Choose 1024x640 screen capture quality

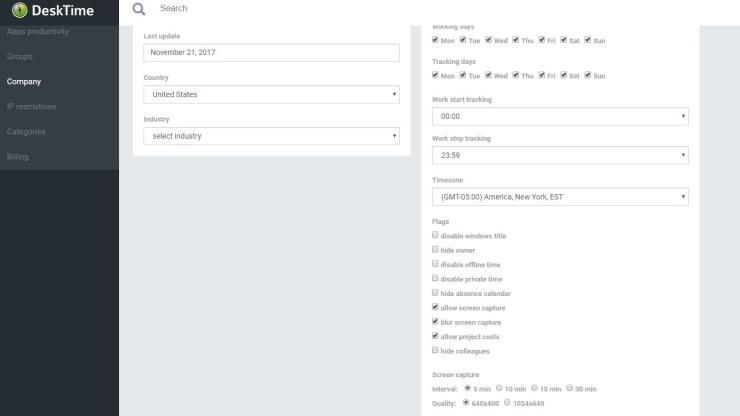[507, 402]
